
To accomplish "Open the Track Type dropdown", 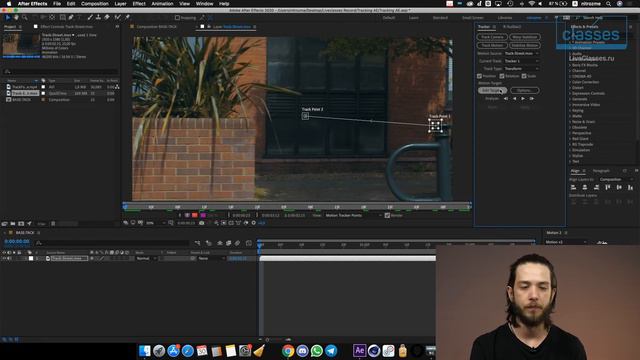I will [522, 69].
